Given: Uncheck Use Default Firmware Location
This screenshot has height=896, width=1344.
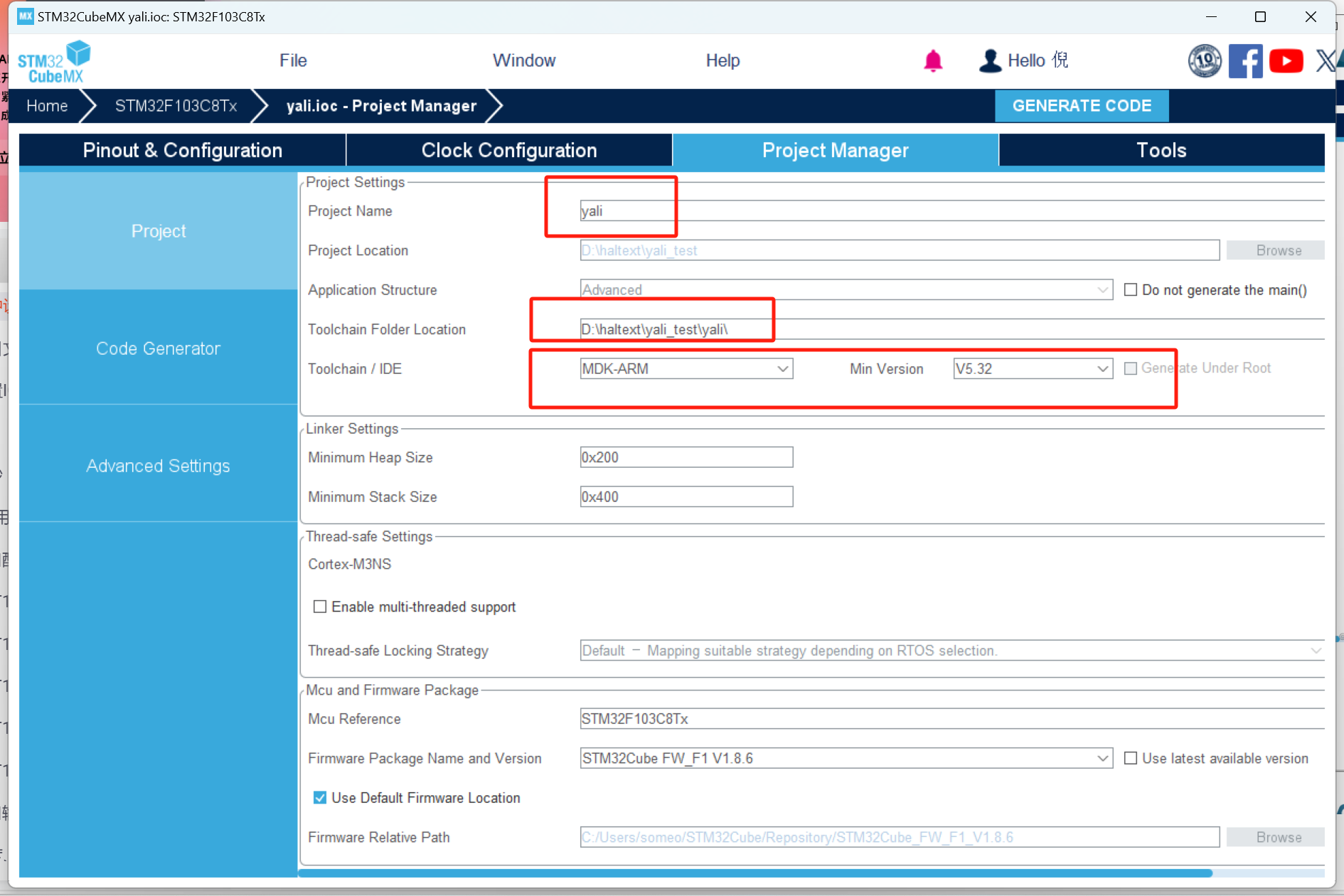Looking at the screenshot, I should point(320,798).
